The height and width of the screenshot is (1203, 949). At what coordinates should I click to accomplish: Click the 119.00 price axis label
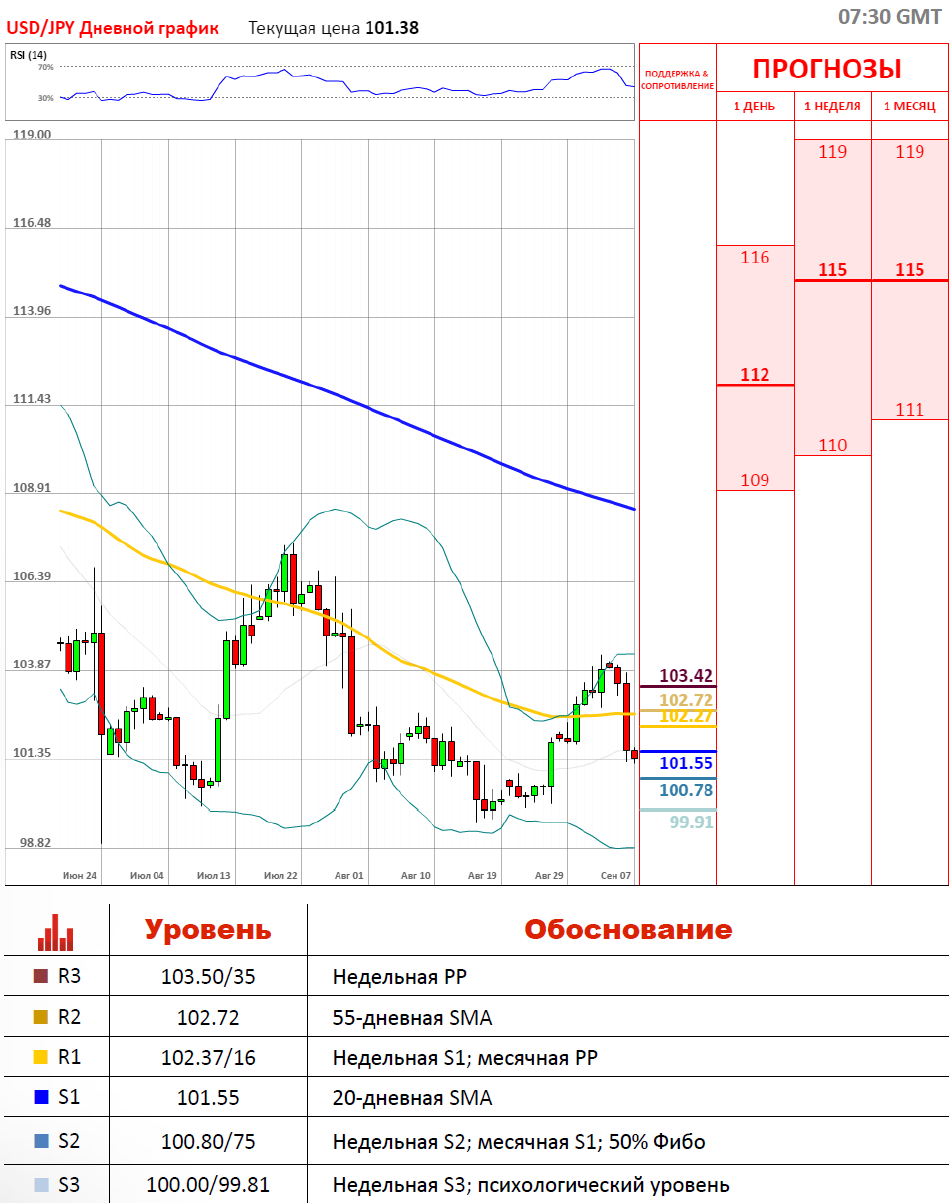point(31,134)
